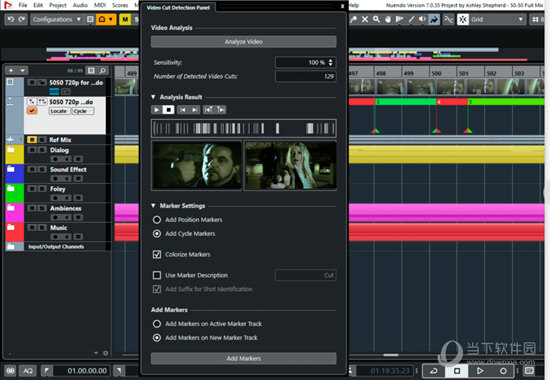The height and width of the screenshot is (380, 550).
Task: Click the blonde woman video thumbnail
Action: pyautogui.click(x=290, y=165)
